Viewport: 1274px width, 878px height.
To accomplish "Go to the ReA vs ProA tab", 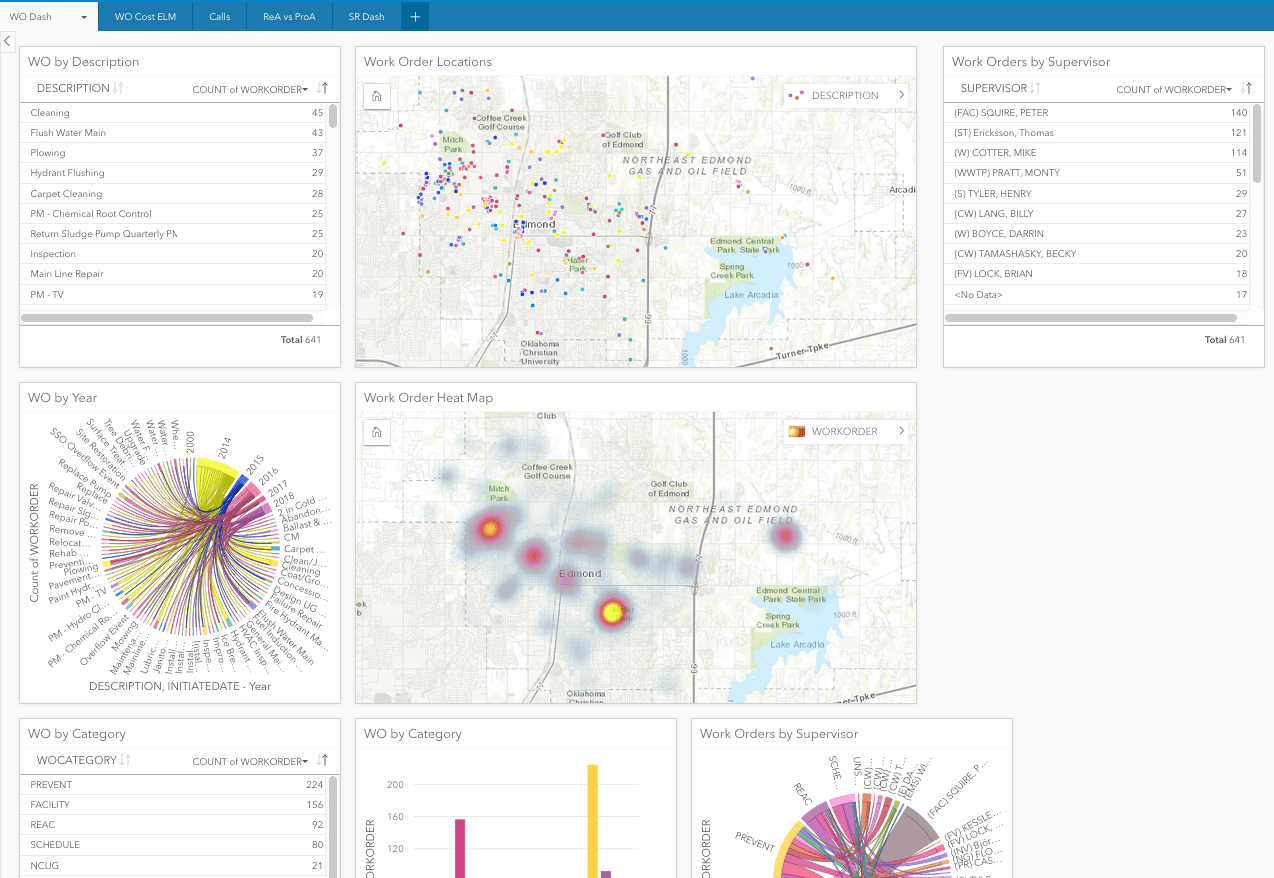I will [x=289, y=17].
